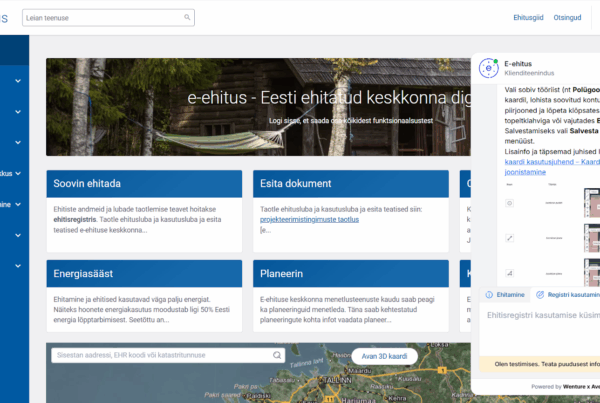
Task: Click the bold 'ehitisregistris' word in Soovin ehitada
Action: (75, 220)
